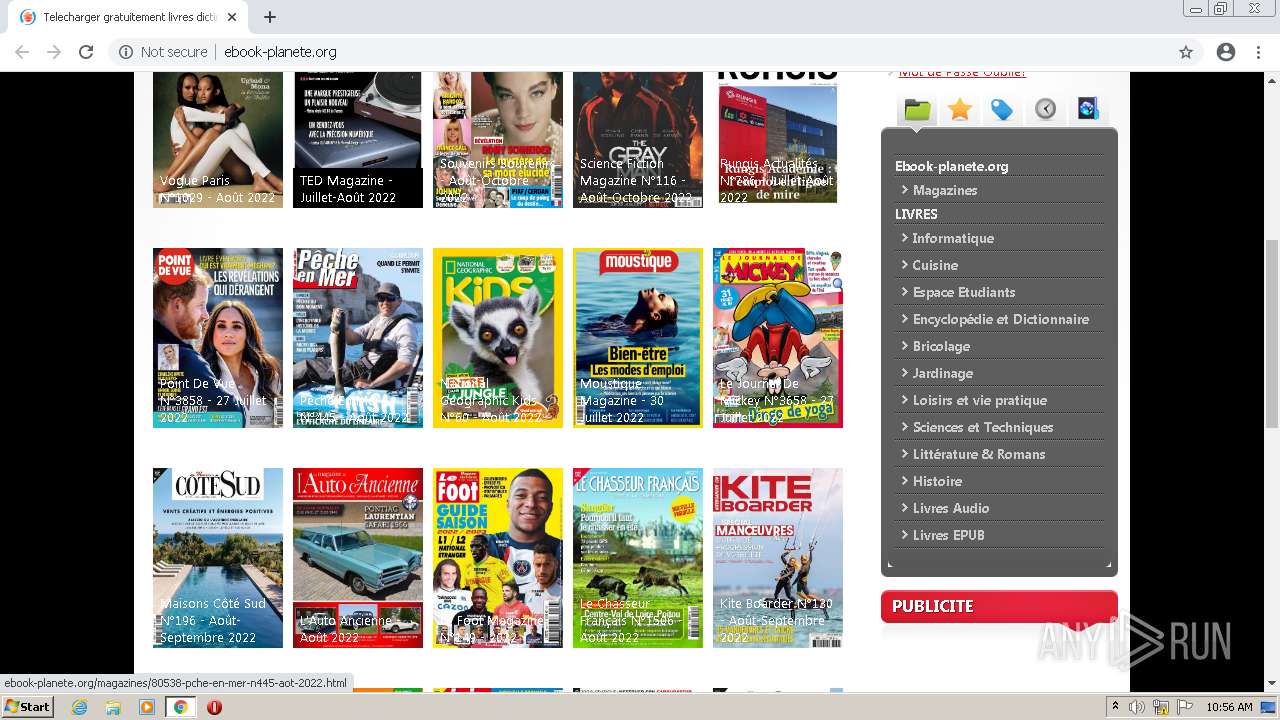View the Not secure site info icon
Image resolution: width=1280 pixels, height=720 pixels.
click(126, 52)
